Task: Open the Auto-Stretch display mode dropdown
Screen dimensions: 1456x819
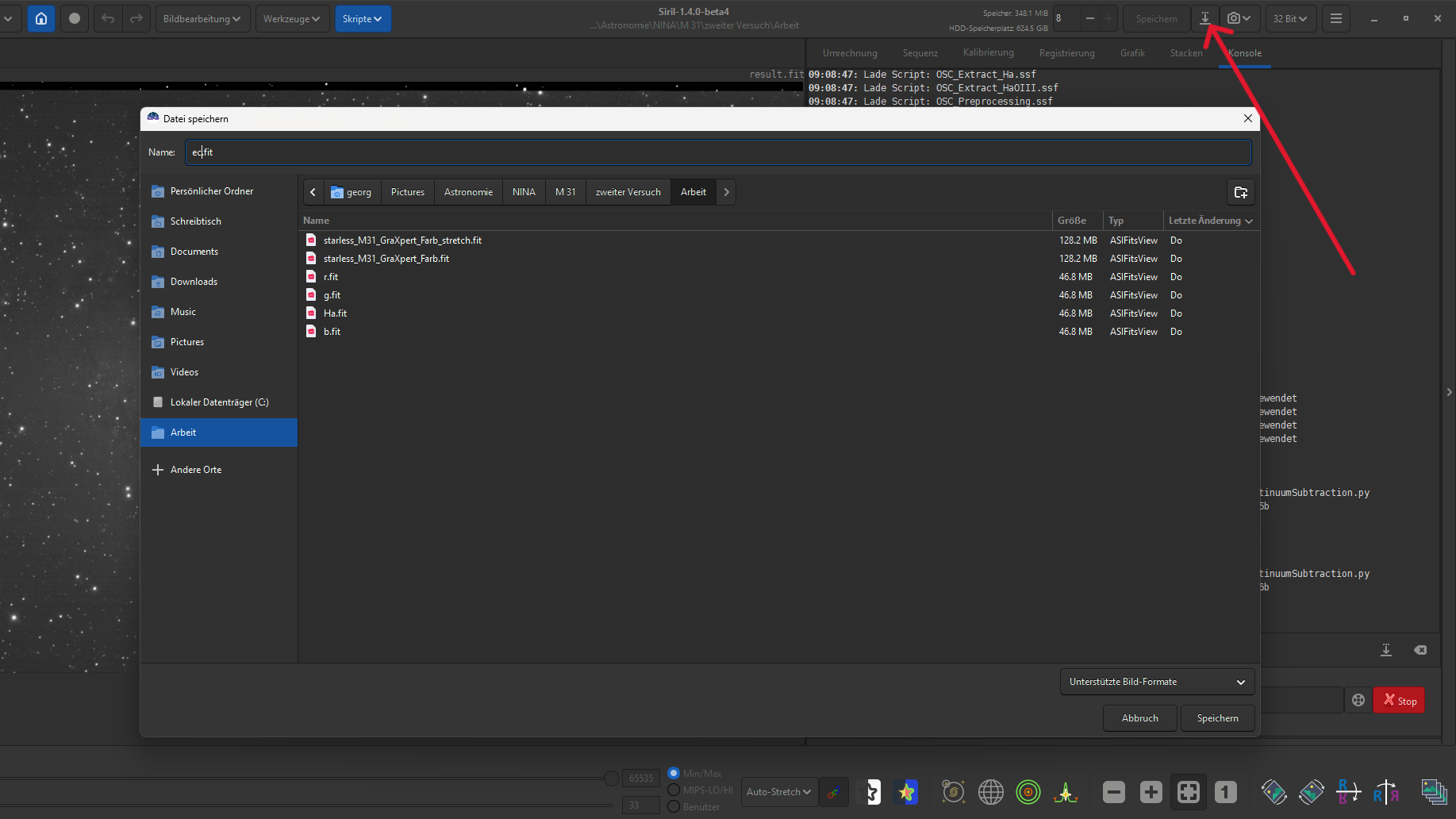Action: point(778,792)
